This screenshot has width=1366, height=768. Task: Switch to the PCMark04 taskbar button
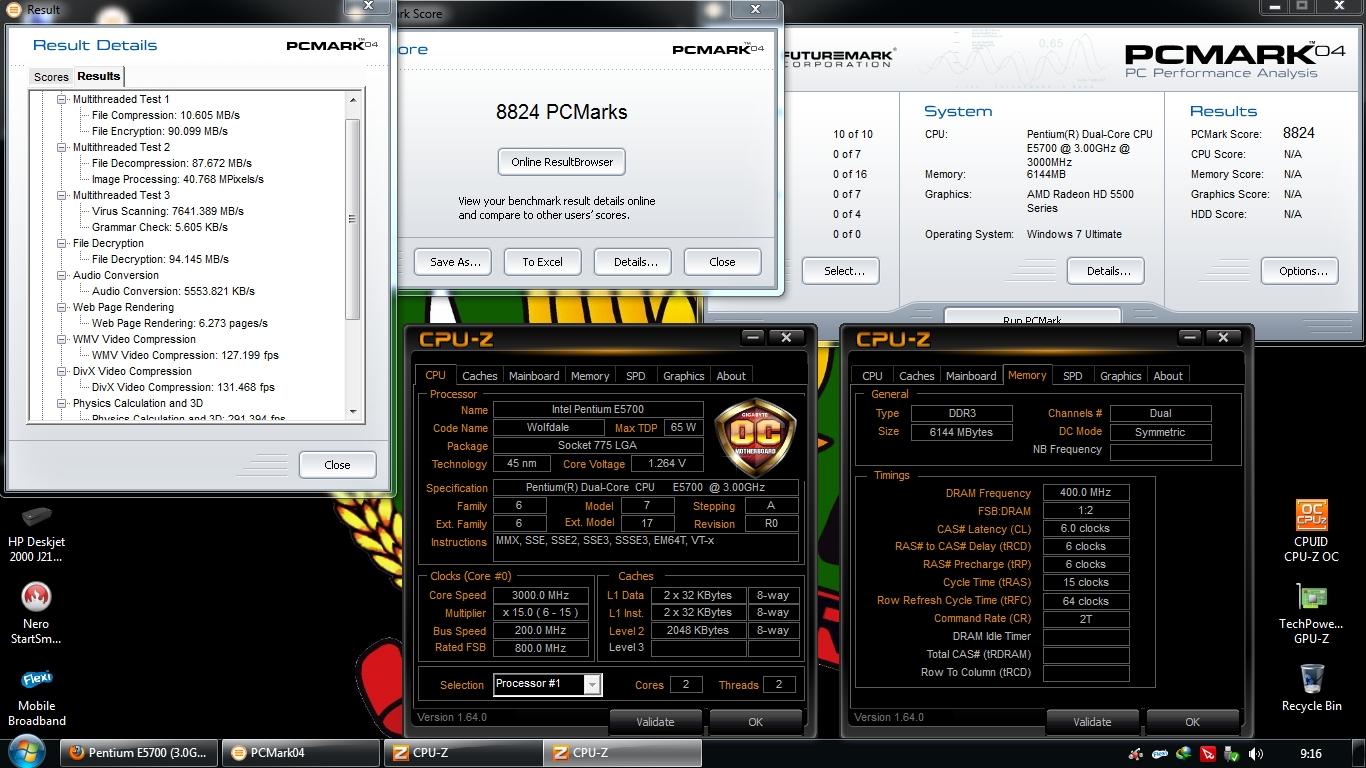click(x=300, y=753)
